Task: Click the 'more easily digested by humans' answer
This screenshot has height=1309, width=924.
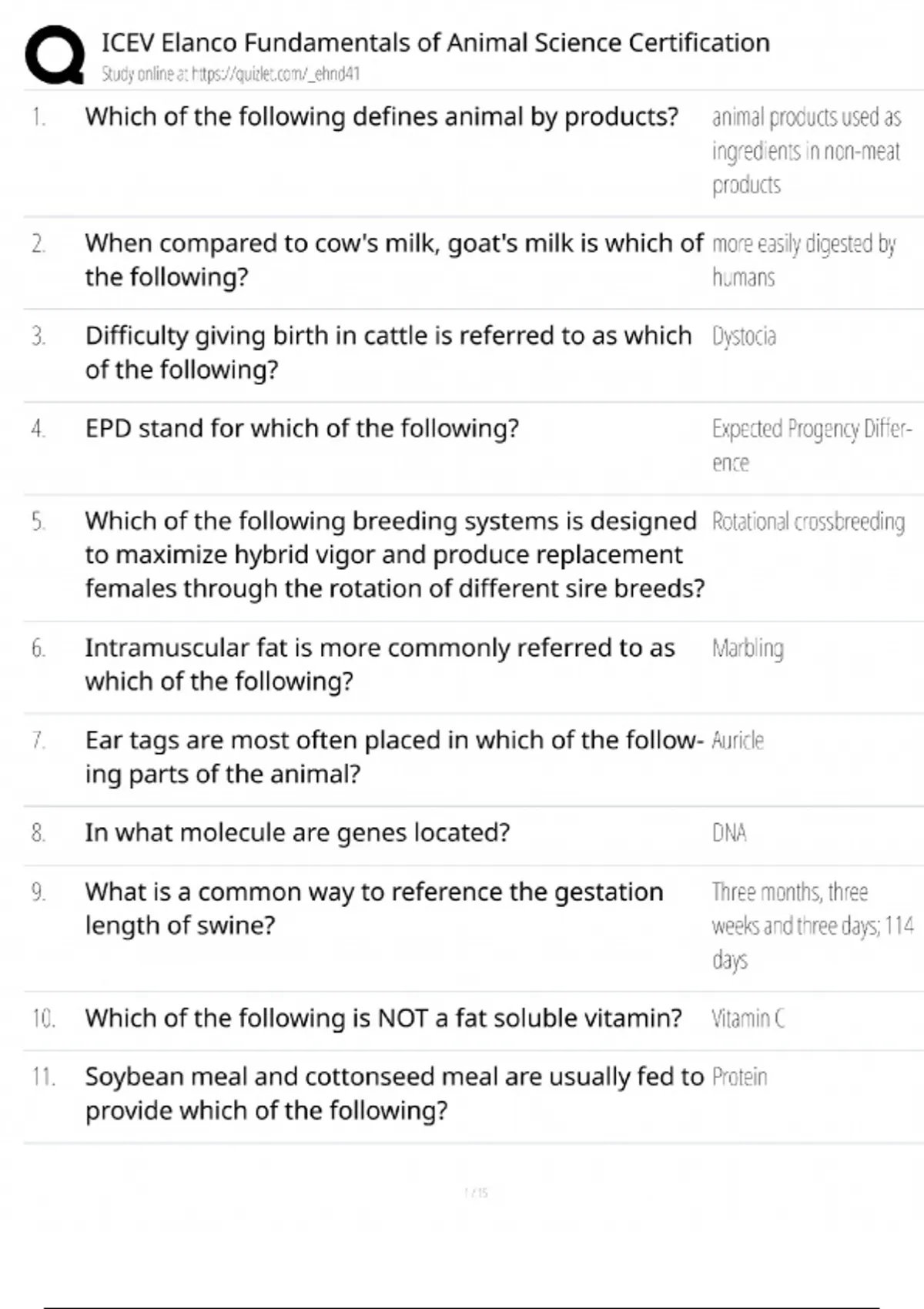Action: [x=803, y=259]
